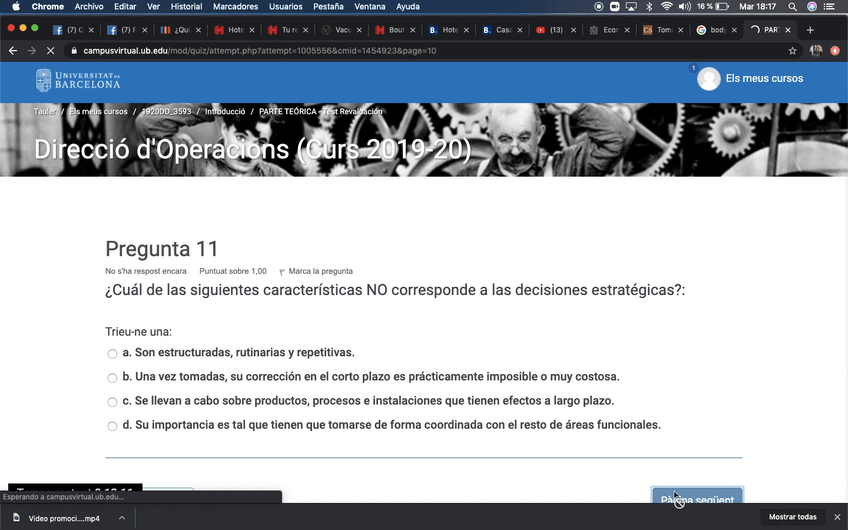Open the Marcadores menu
Image resolution: width=848 pixels, height=530 pixels.
[x=235, y=6]
